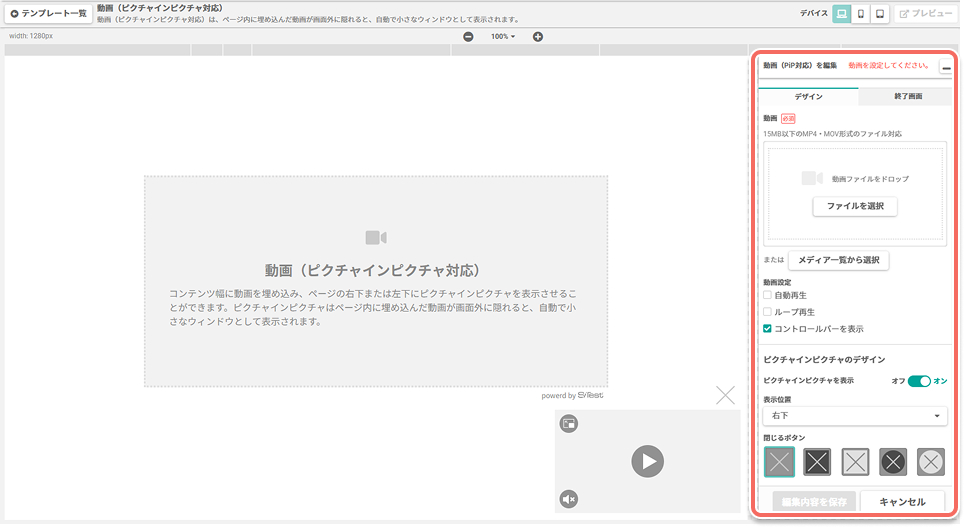
Task: Open the テンプレート一覧 template list
Action: pyautogui.click(x=49, y=14)
